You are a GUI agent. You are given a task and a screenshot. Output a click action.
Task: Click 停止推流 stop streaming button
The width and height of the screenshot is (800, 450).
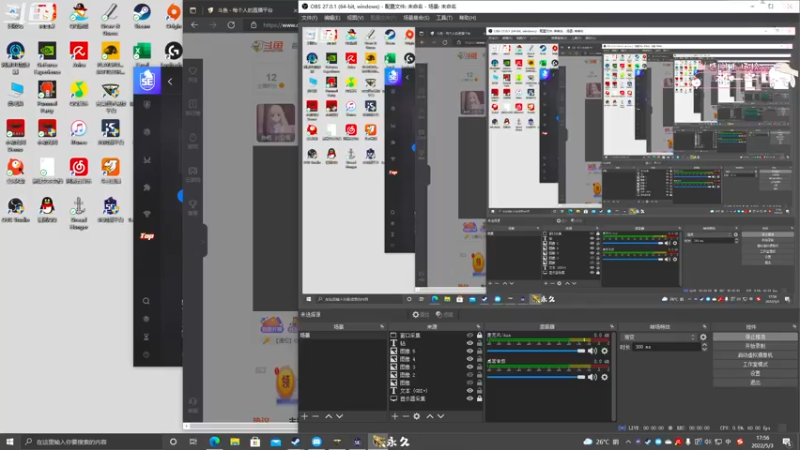point(755,337)
